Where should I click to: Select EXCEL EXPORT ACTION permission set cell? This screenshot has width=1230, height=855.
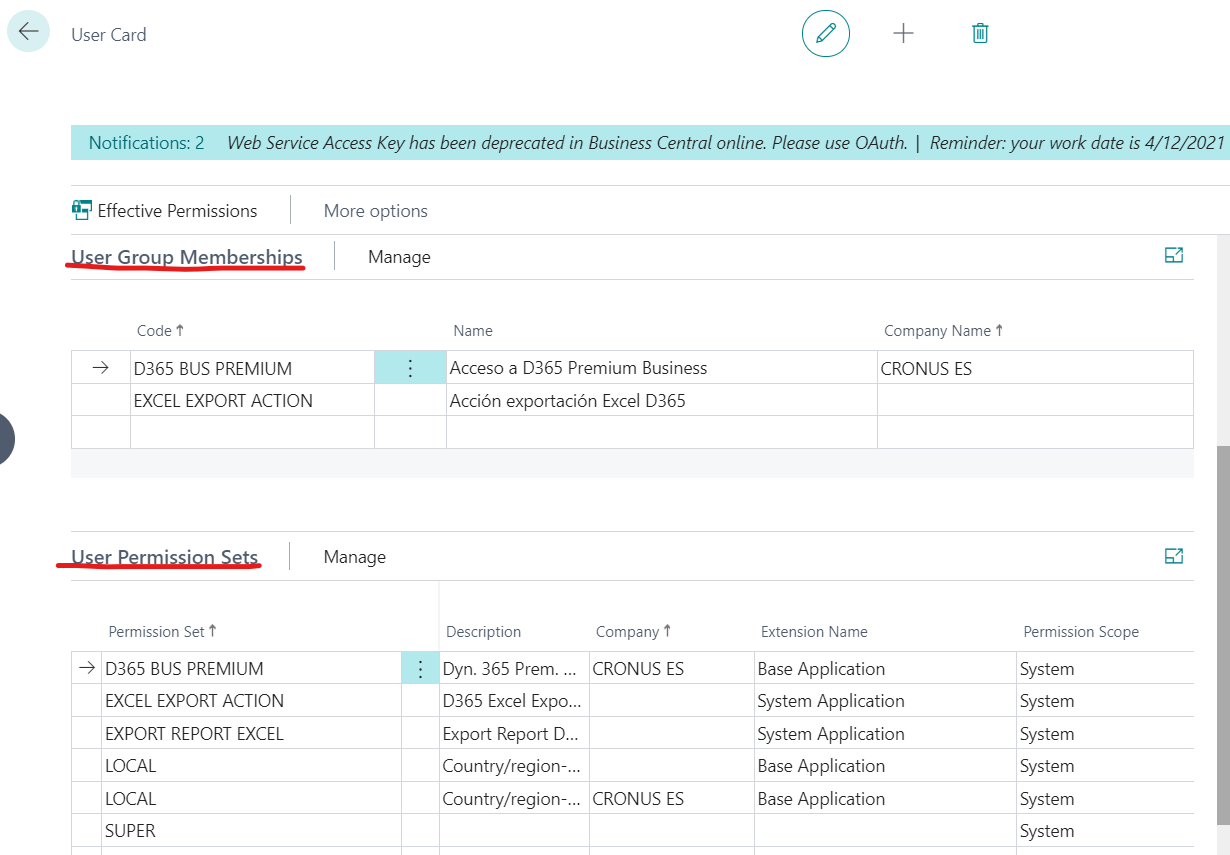pyautogui.click(x=251, y=701)
